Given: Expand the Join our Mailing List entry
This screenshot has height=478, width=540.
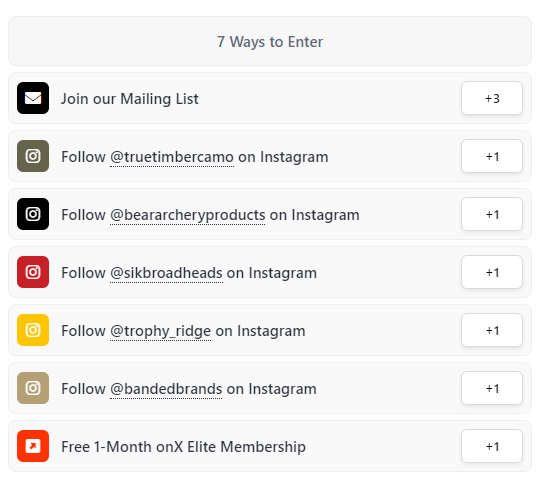Looking at the screenshot, I should 270,98.
